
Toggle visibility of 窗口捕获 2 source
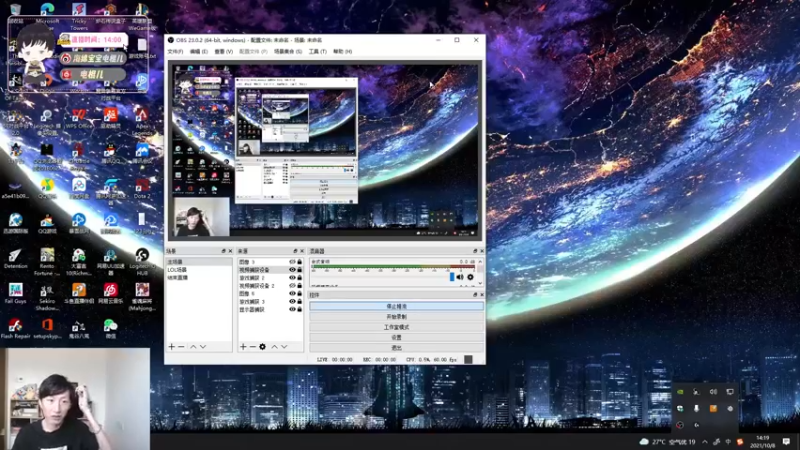pyautogui.click(x=292, y=278)
